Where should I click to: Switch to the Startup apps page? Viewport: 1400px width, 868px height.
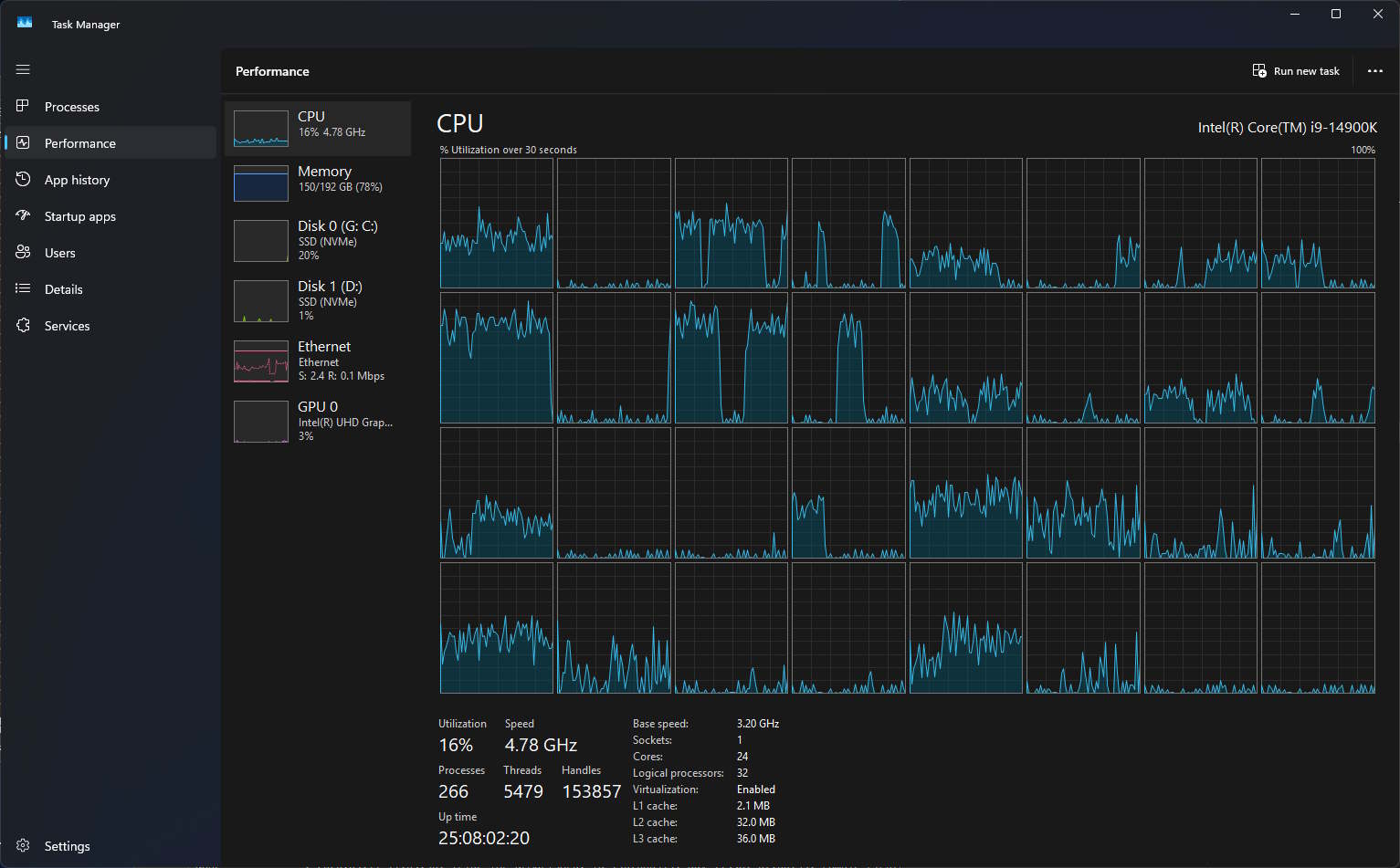tap(80, 216)
